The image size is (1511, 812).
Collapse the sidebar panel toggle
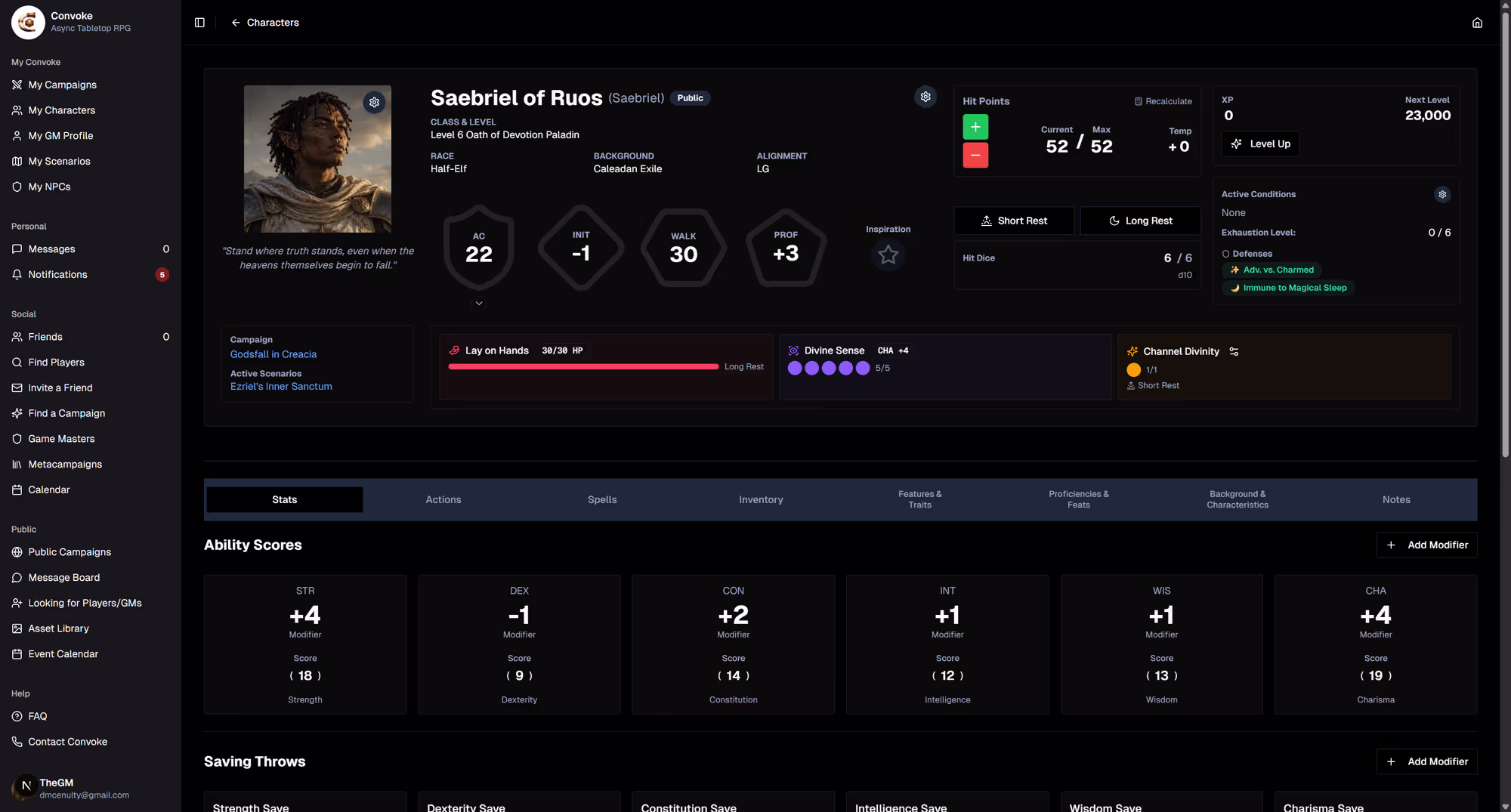point(199,23)
